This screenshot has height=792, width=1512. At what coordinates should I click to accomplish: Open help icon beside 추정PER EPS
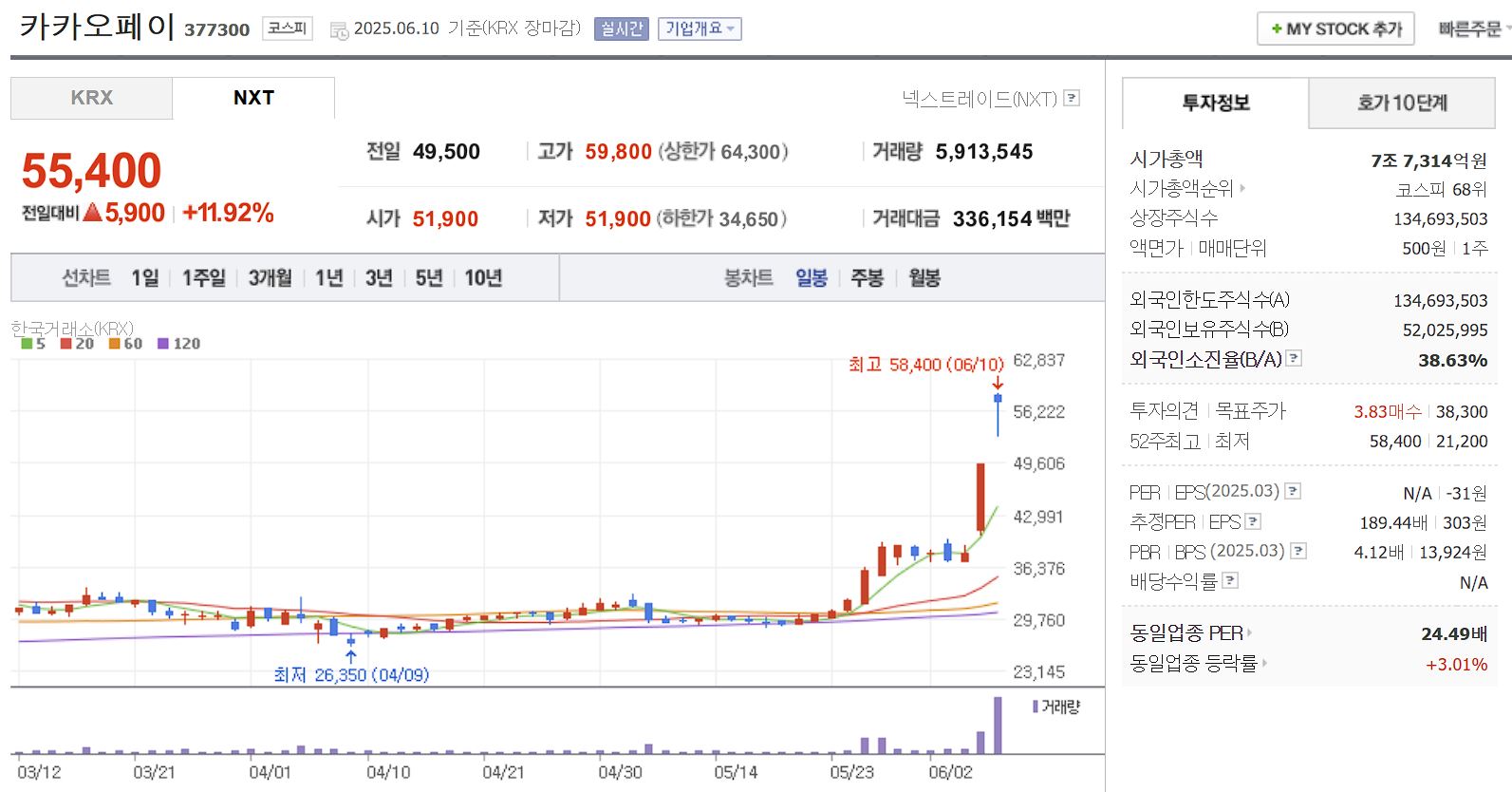1253,521
